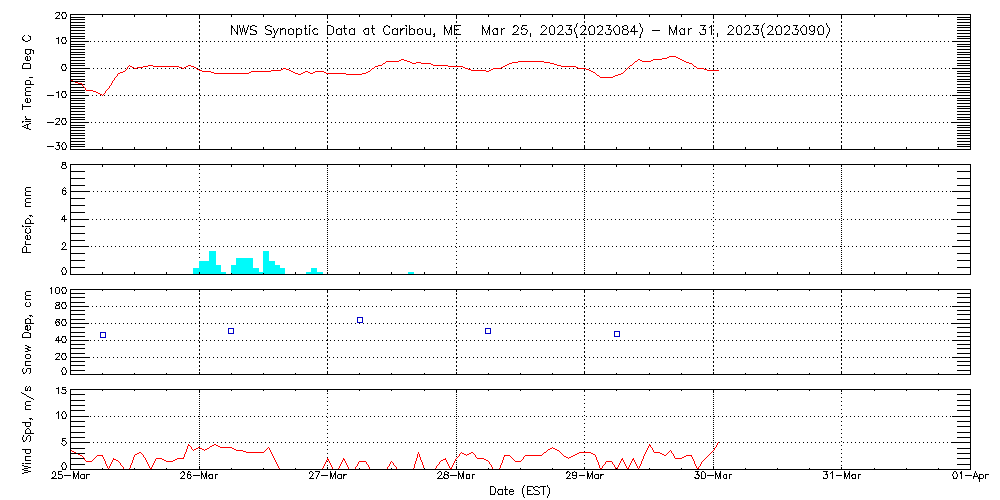Viewport: 1000px width, 500px height.
Task: Click the 25-Mar snow depth square marker
Action: [103, 335]
